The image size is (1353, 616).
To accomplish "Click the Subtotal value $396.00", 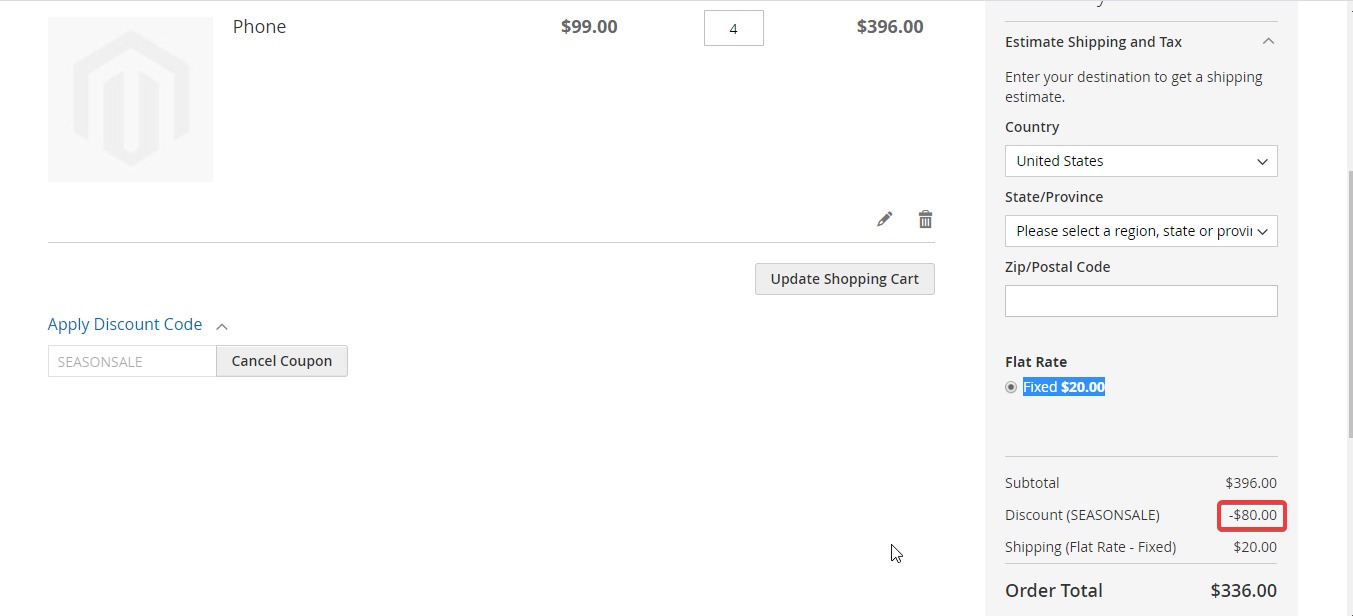I will tap(1251, 482).
